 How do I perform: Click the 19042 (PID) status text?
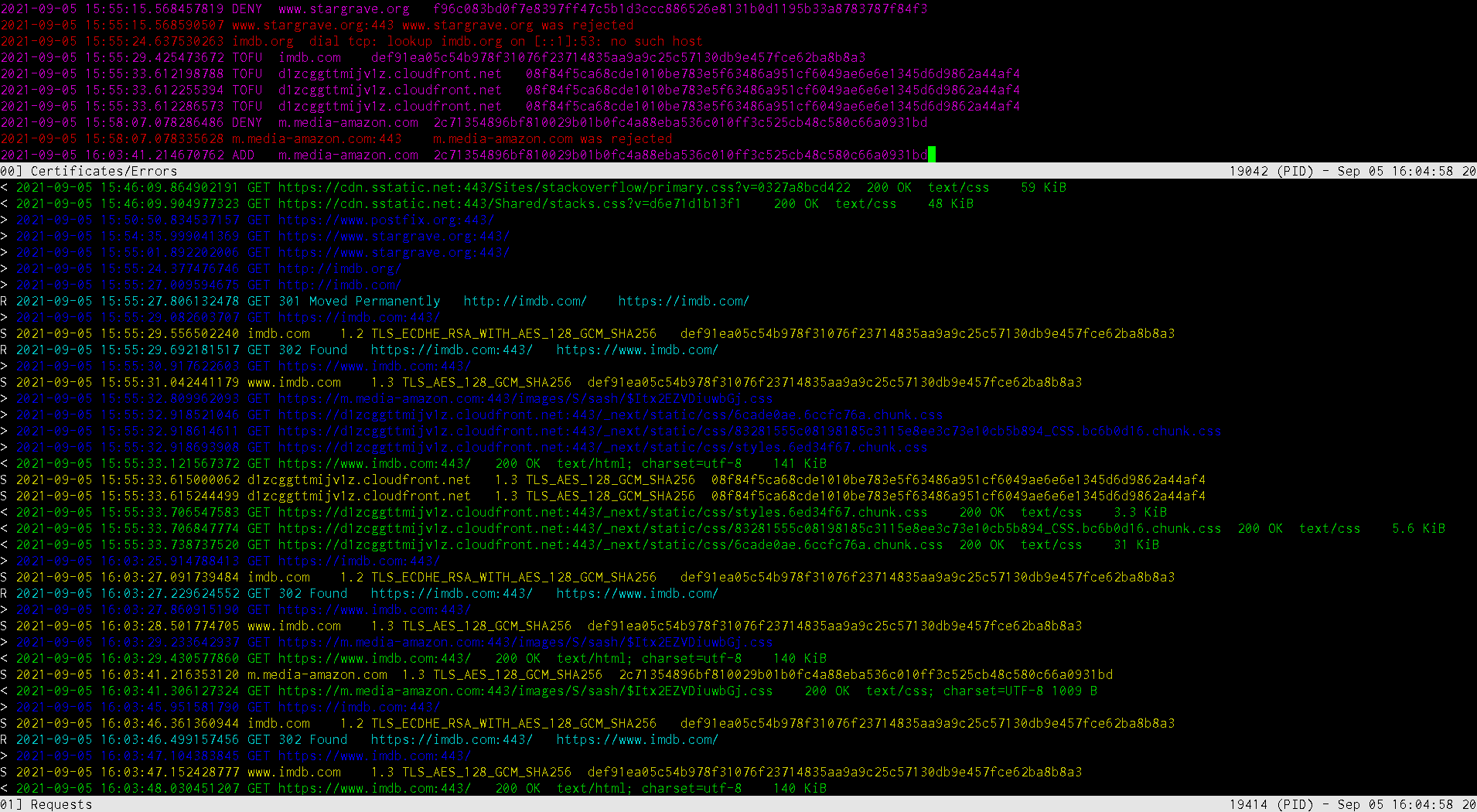[1271, 171]
